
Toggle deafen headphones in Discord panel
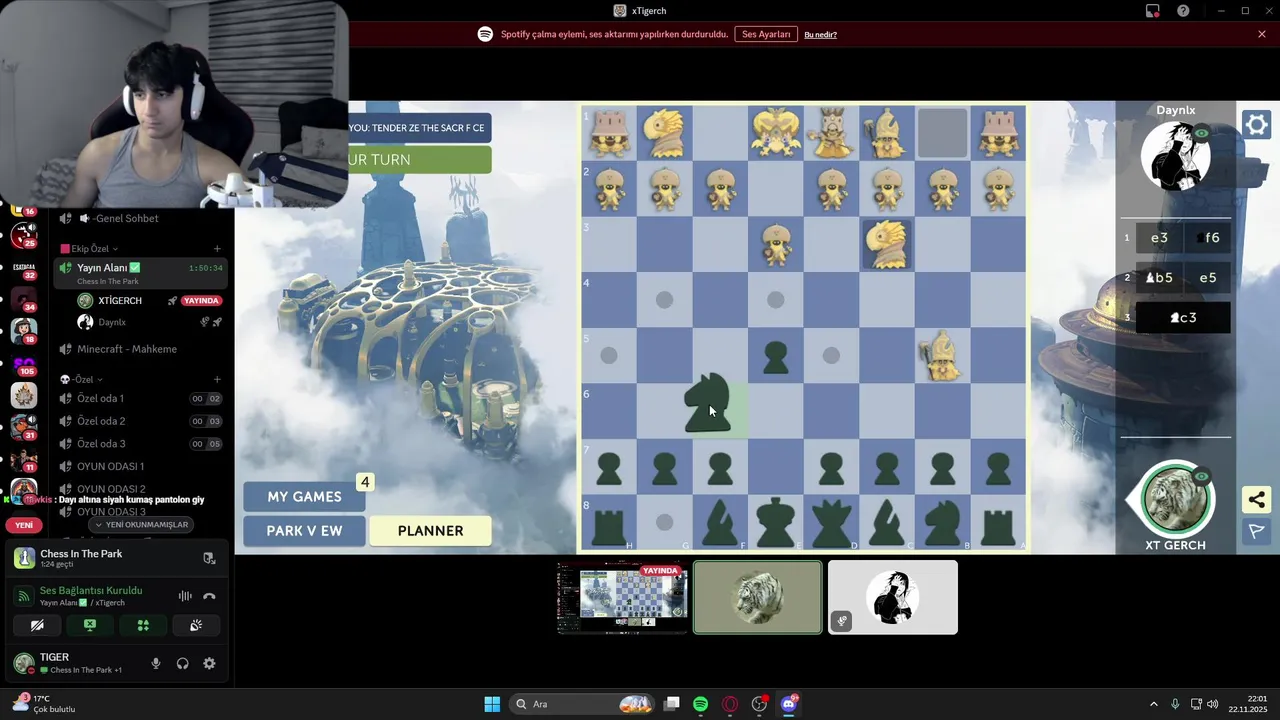[x=182, y=663]
